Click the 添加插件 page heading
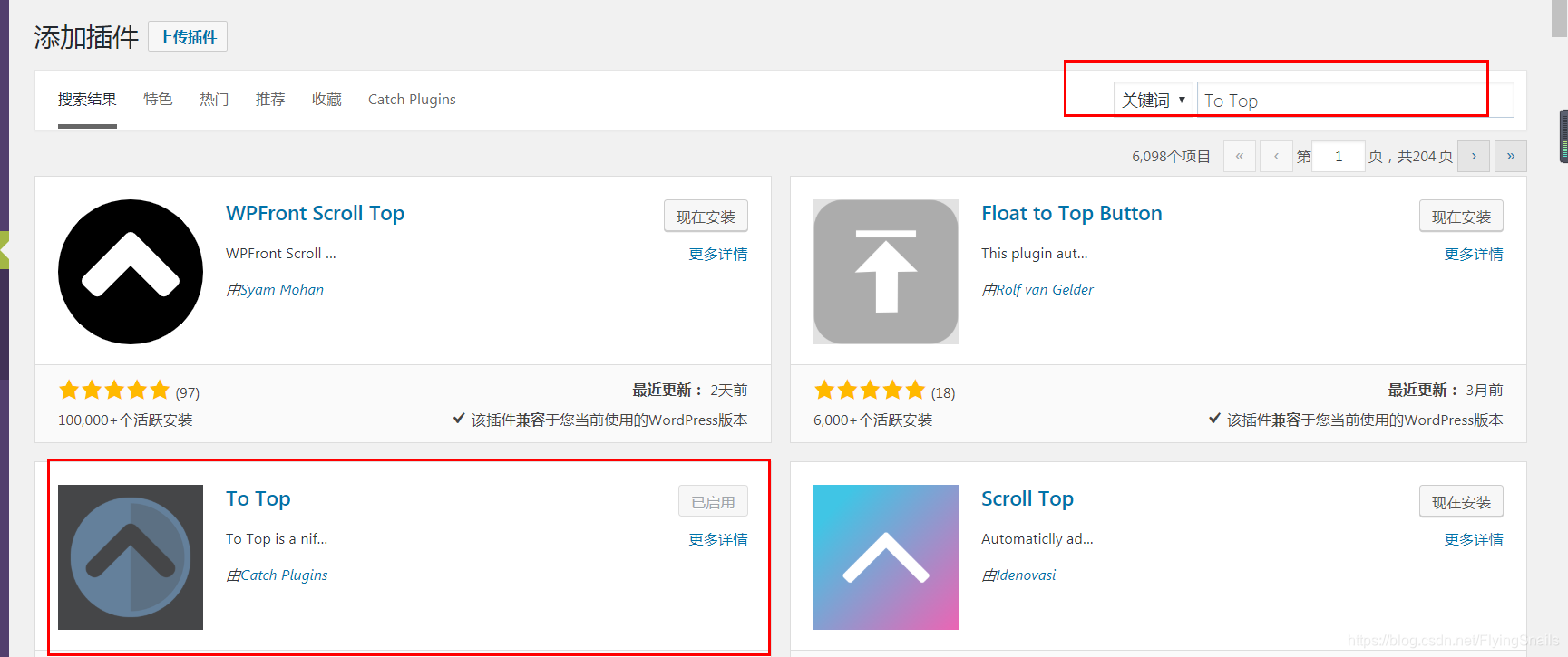 tap(86, 37)
